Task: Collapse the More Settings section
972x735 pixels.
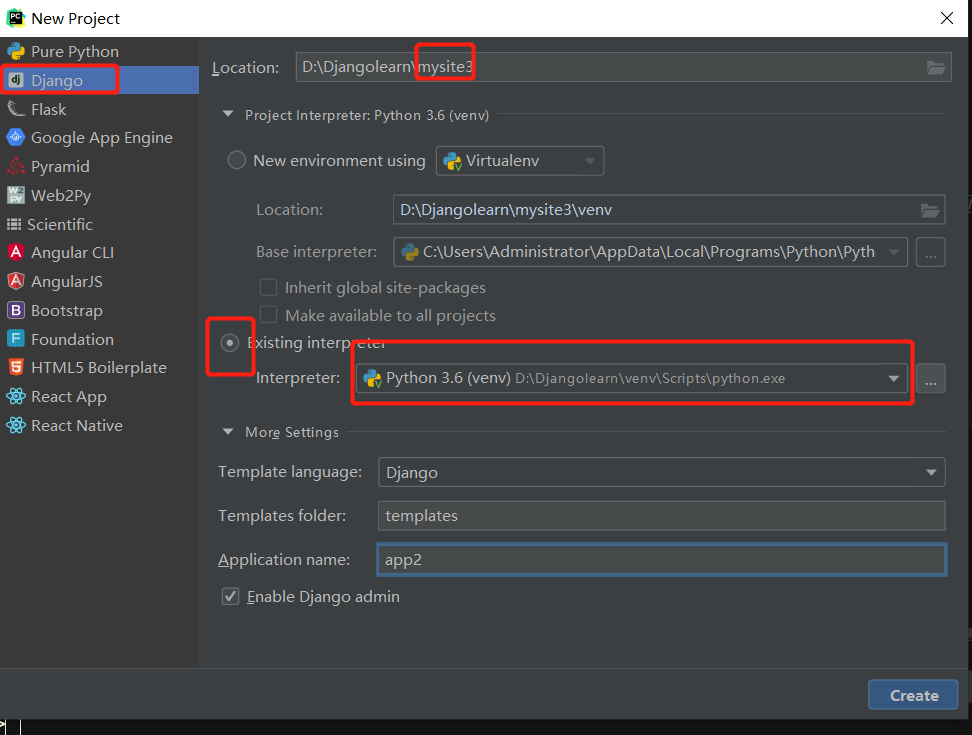Action: click(x=228, y=431)
